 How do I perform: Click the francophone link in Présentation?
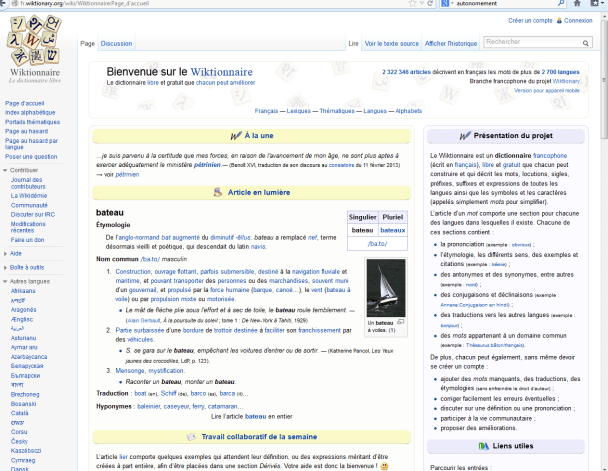point(550,155)
